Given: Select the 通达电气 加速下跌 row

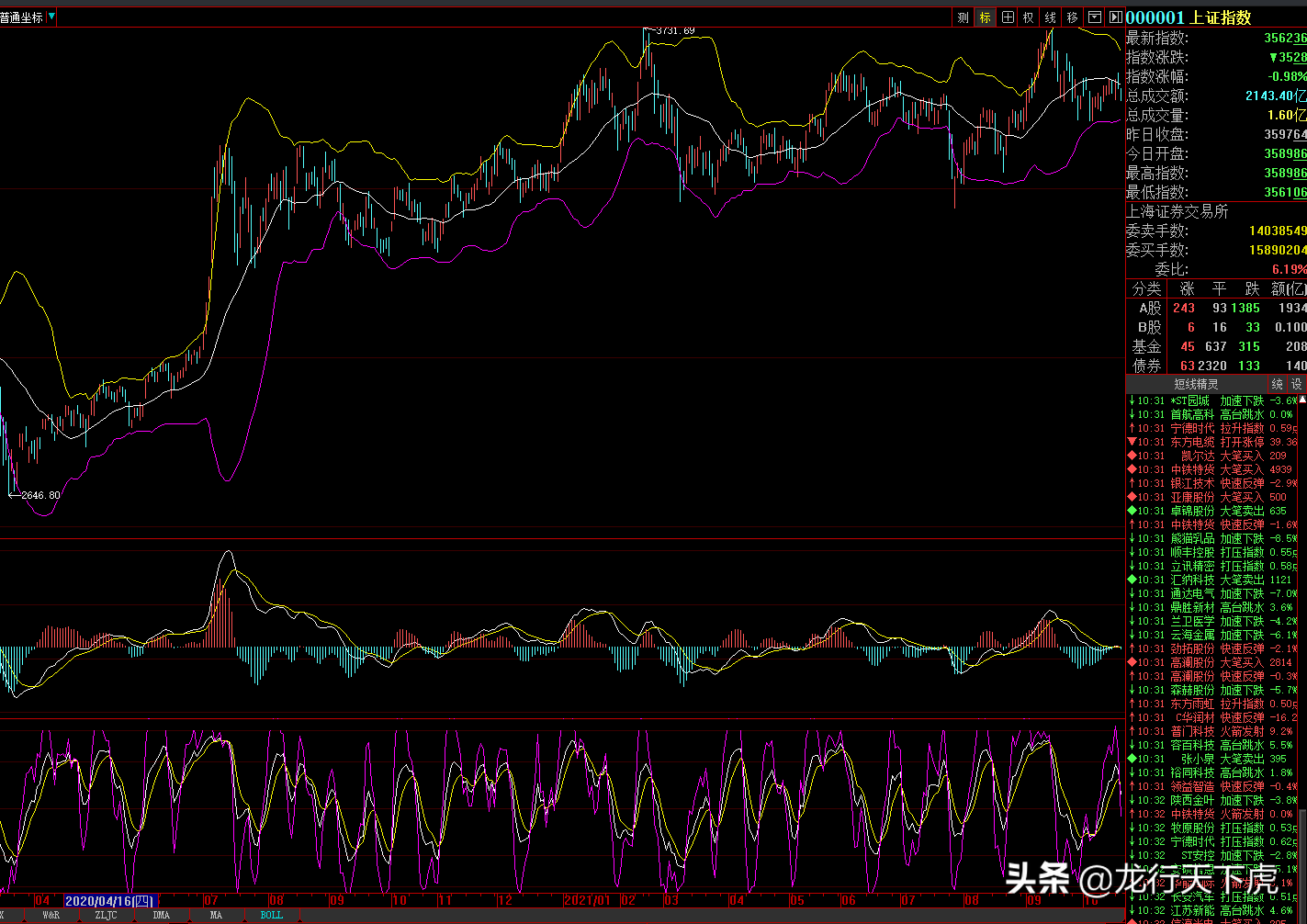Looking at the screenshot, I should (1211, 594).
